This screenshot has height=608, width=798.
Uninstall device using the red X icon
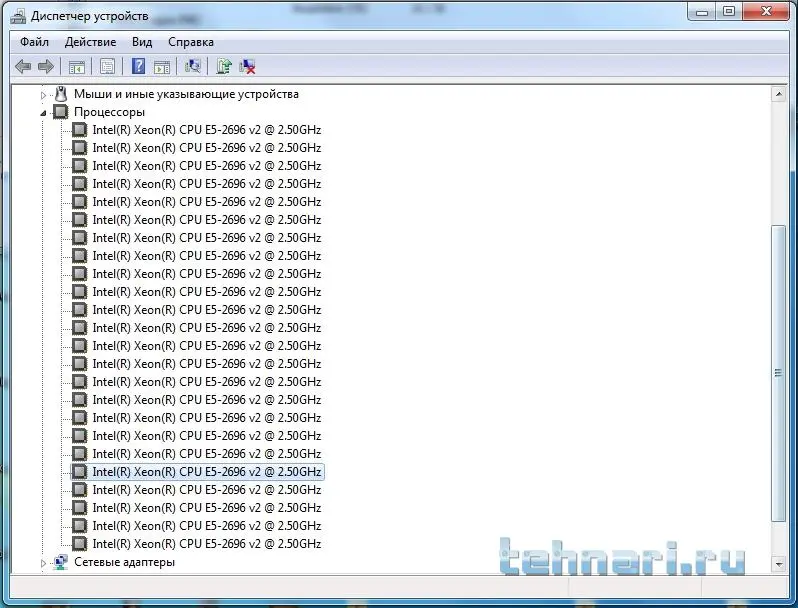click(247, 67)
